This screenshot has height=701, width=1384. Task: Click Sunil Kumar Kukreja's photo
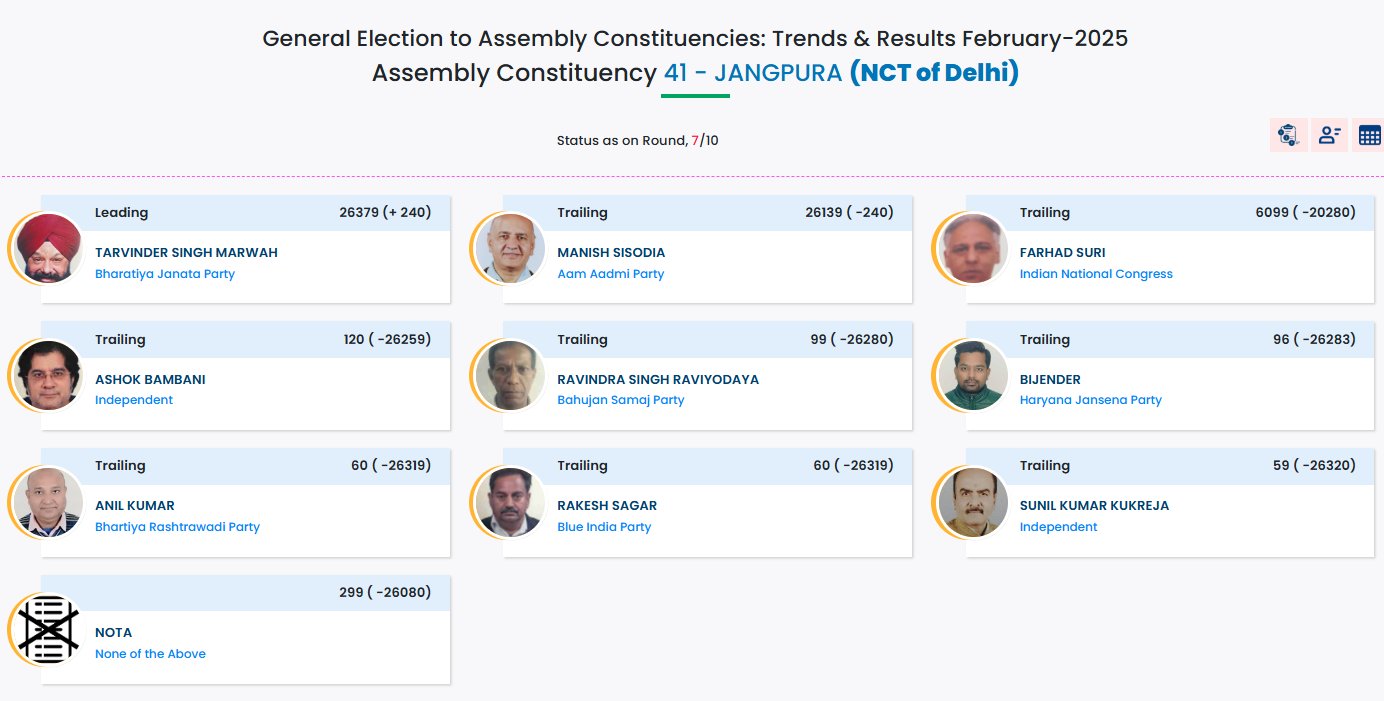point(973,502)
